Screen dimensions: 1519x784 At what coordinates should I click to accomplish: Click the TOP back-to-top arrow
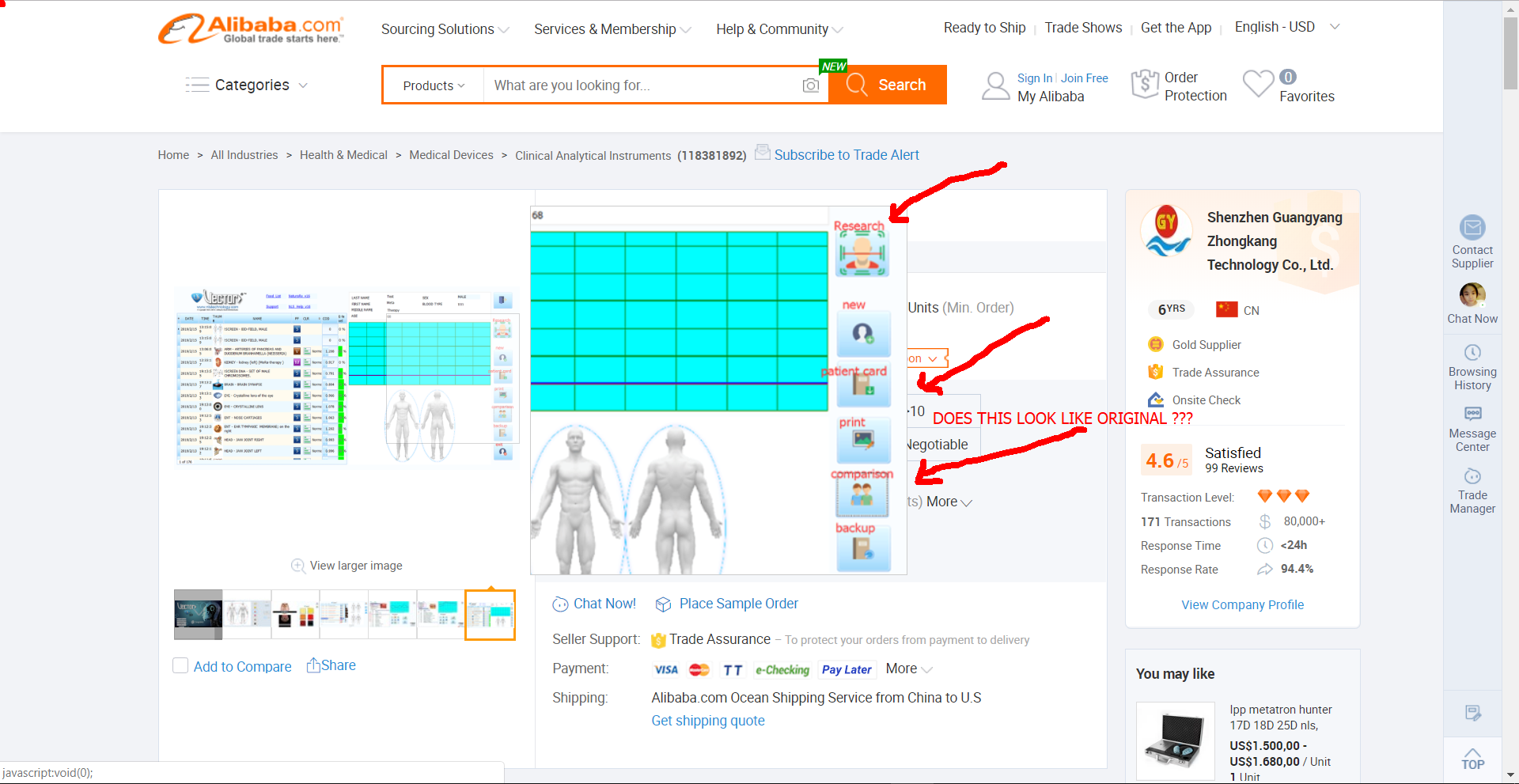pos(1472,758)
